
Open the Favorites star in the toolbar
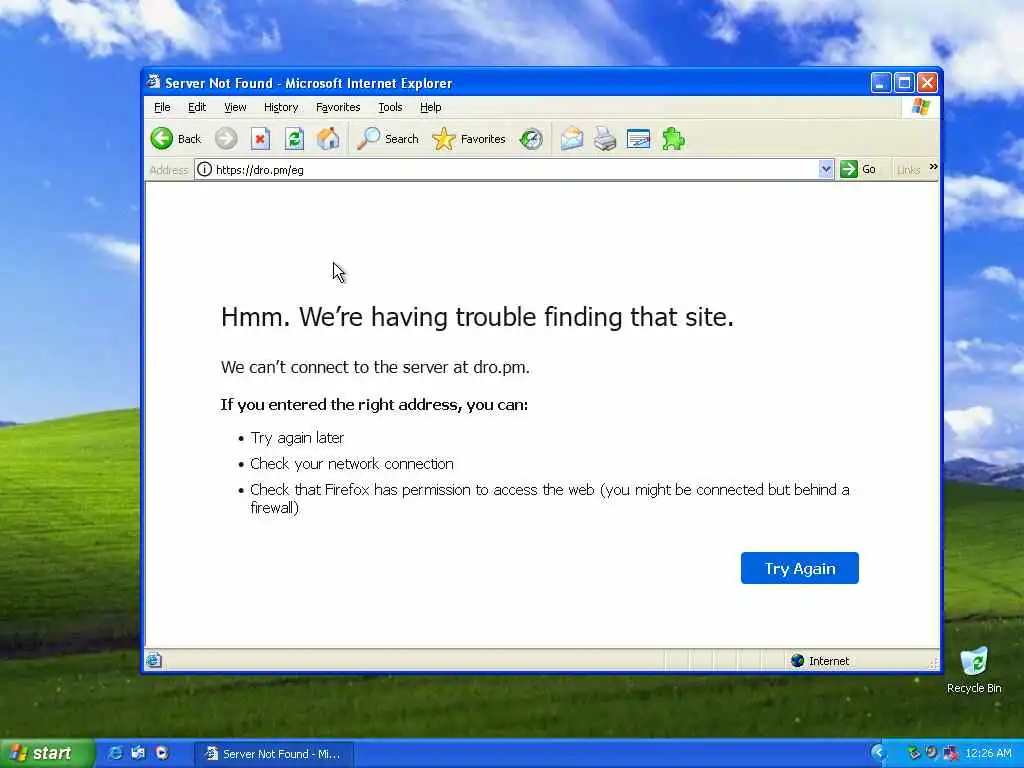point(443,138)
